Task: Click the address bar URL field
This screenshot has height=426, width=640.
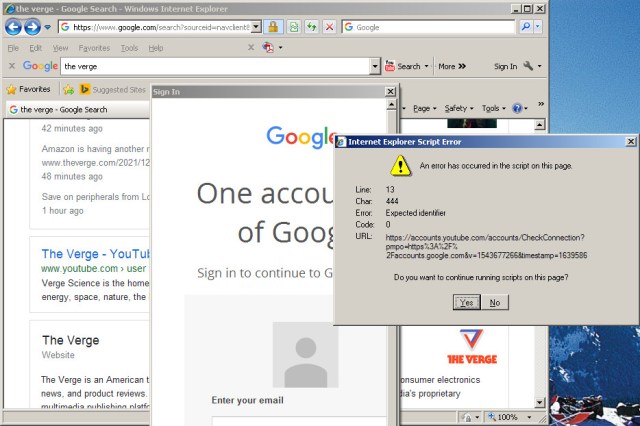Action: coord(155,27)
